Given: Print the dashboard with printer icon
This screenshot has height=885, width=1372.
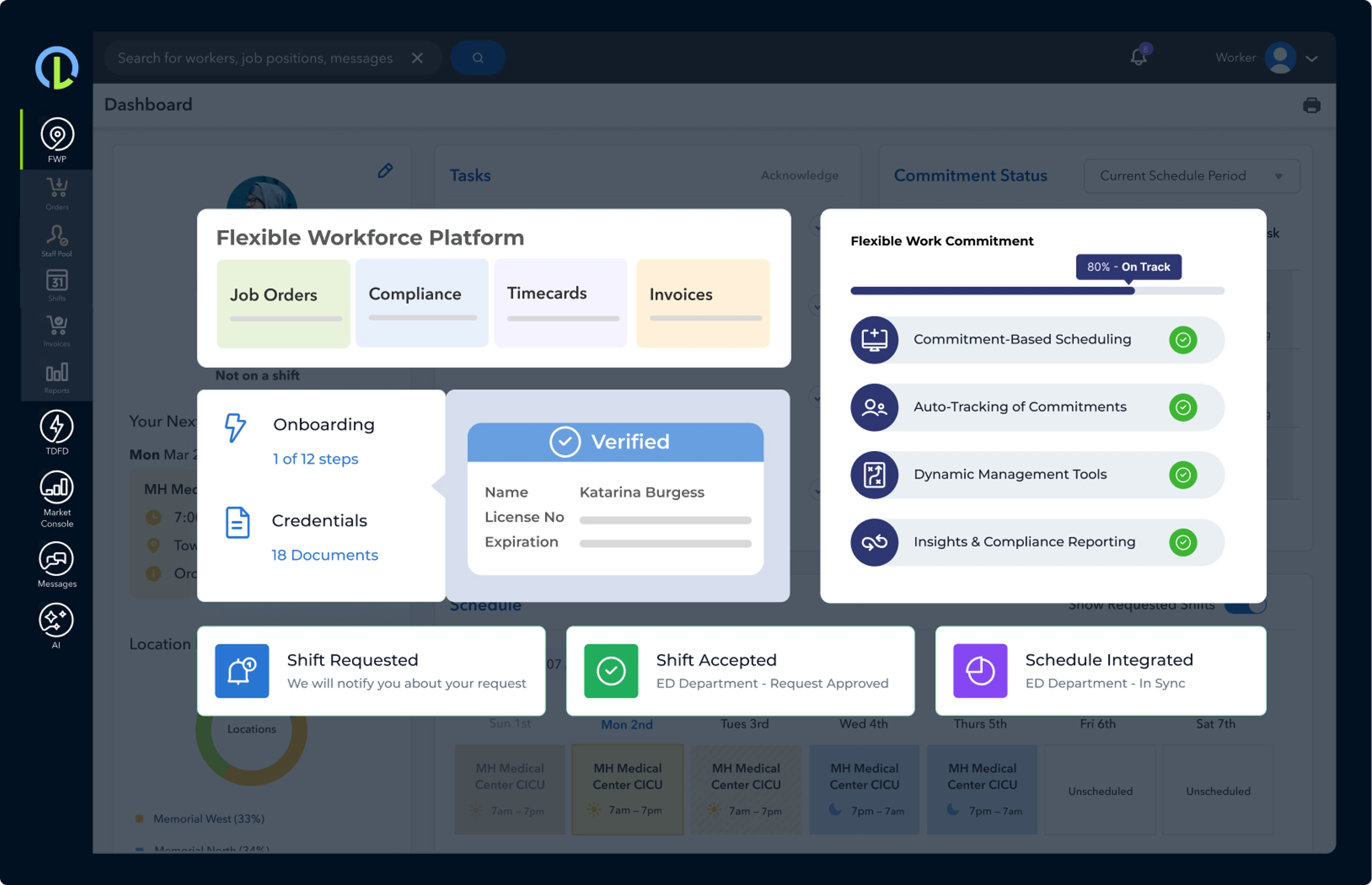Looking at the screenshot, I should (x=1312, y=105).
